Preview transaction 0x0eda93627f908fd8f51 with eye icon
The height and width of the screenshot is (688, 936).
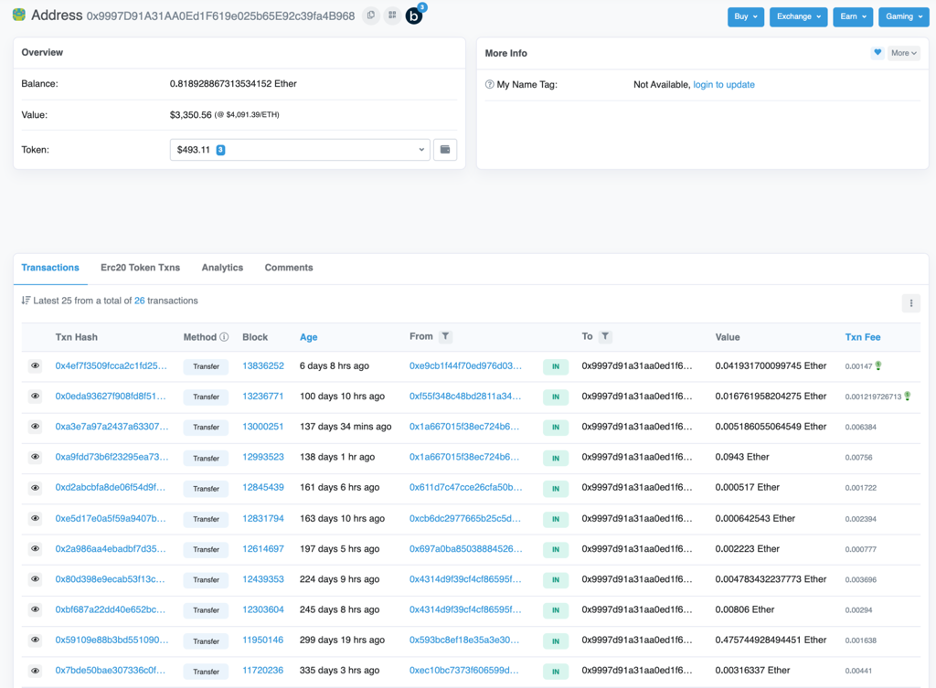coord(35,396)
